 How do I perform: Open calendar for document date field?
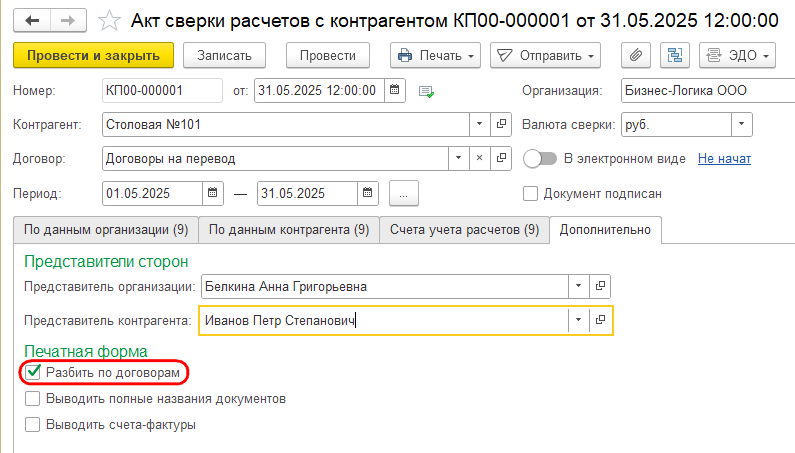click(x=394, y=90)
